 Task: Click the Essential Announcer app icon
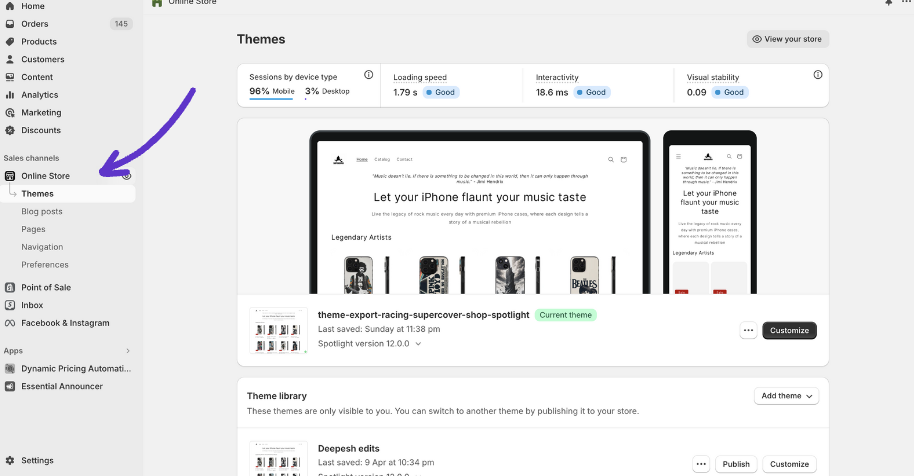click(10, 386)
